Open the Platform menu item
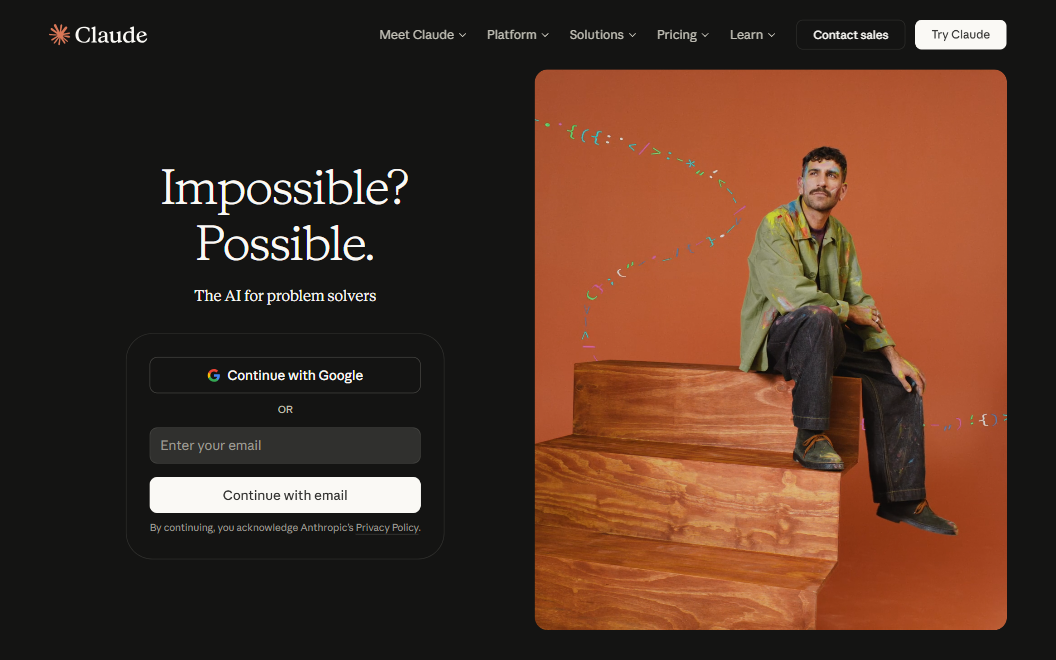 [x=517, y=34]
